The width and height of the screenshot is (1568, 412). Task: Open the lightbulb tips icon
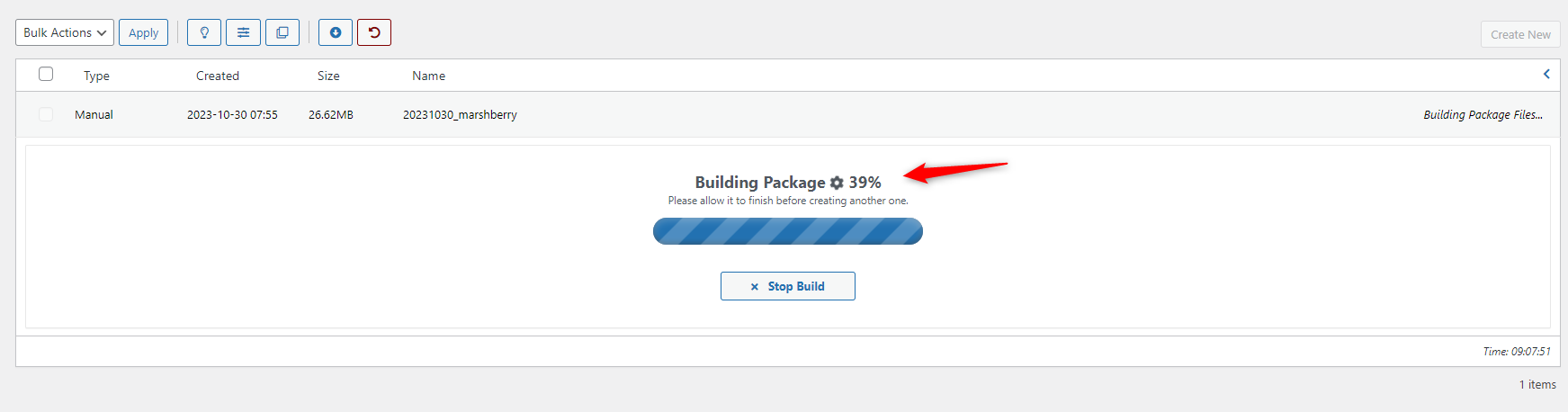[x=204, y=32]
